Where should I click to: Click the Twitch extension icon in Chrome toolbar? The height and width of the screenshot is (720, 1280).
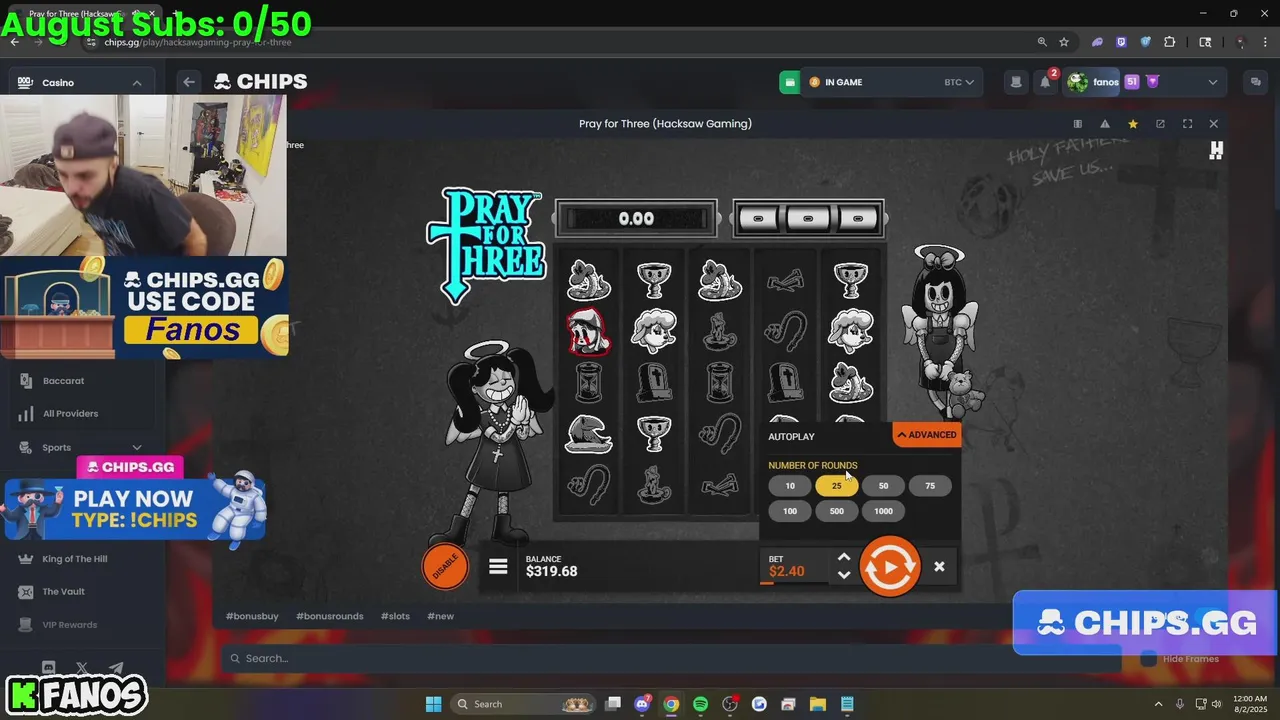(x=1121, y=42)
